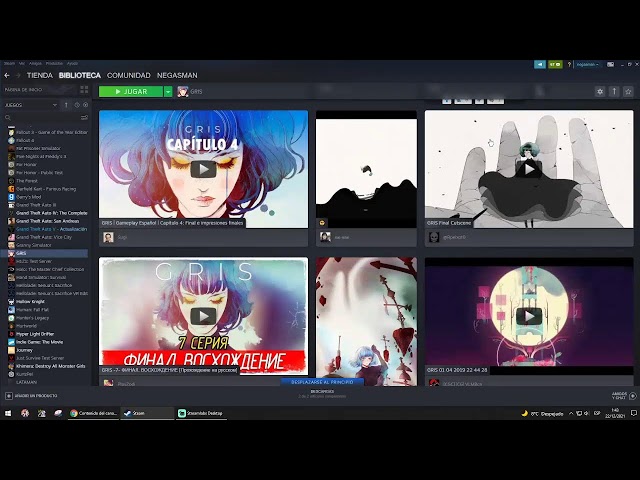This screenshot has width=640, height=480.
Task: Select Grand Theft Auto: San Andreas
Action: pos(48,221)
